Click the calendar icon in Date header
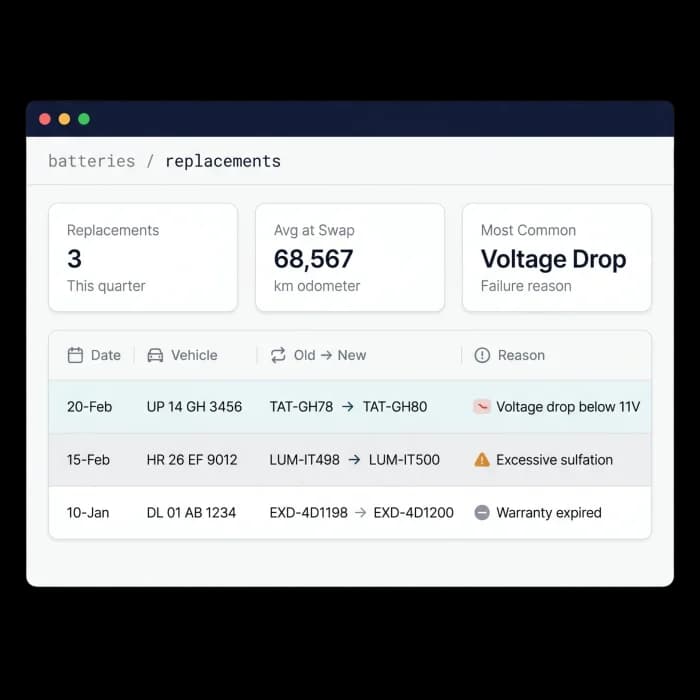The height and width of the screenshot is (700, 700). (x=75, y=355)
